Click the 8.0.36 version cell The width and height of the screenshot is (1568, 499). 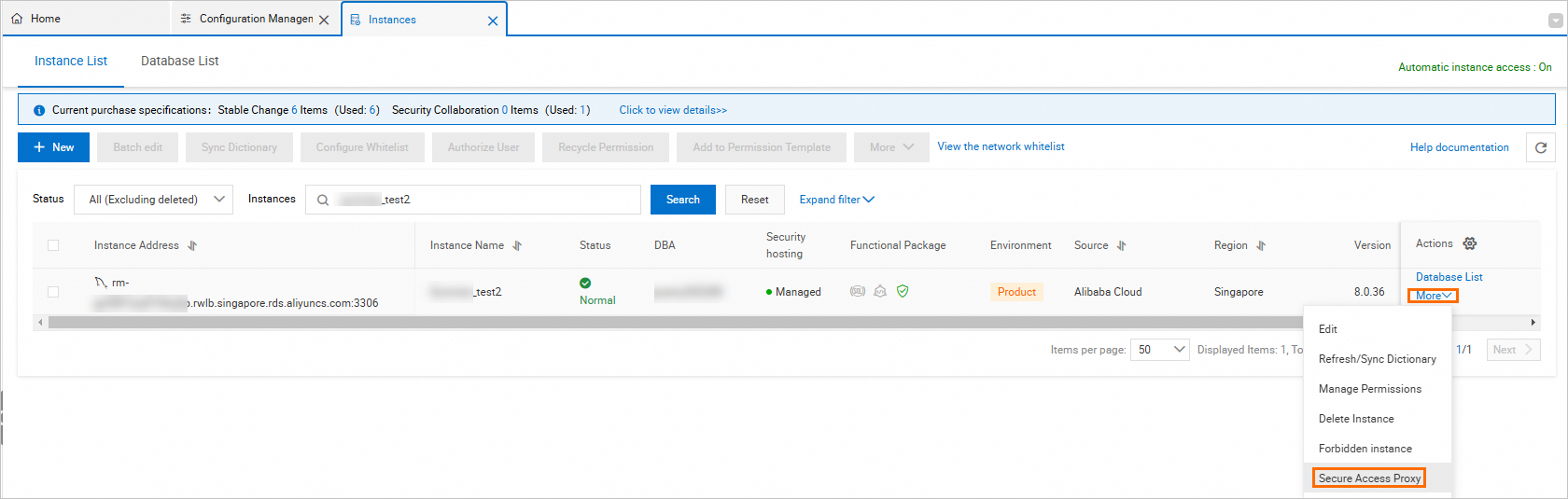(1369, 292)
